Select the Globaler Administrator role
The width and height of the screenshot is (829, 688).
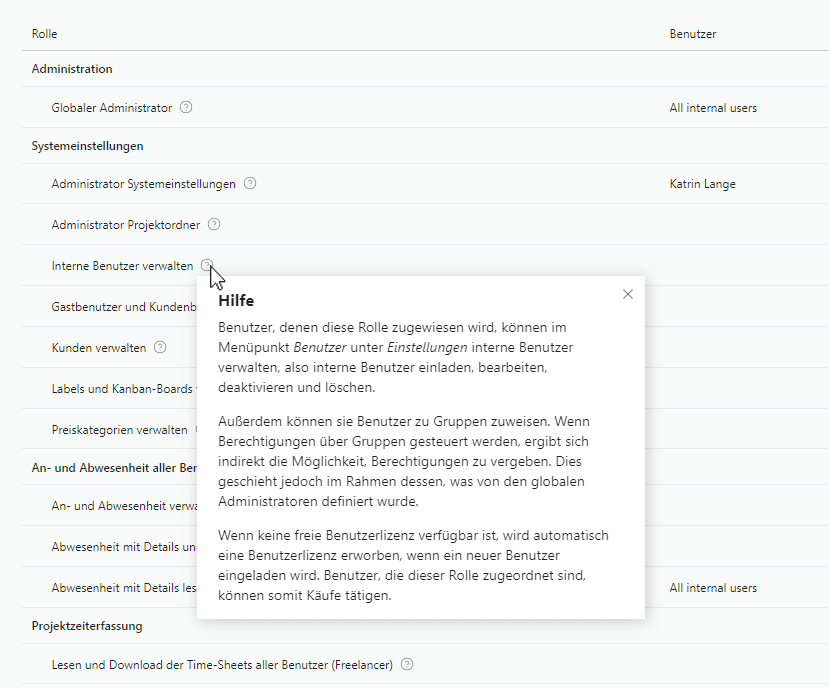click(x=111, y=108)
